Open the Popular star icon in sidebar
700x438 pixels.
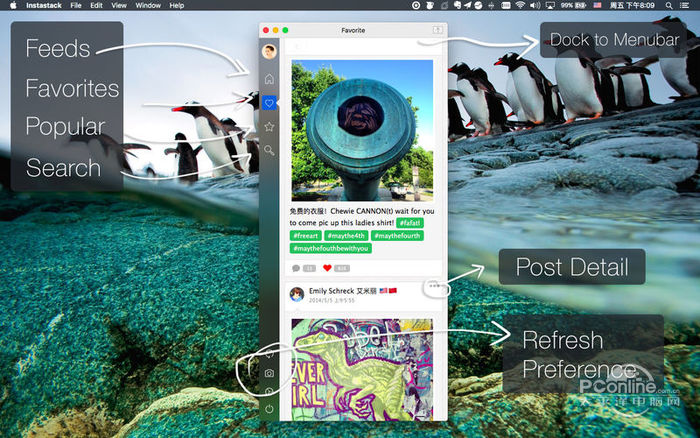[269, 127]
